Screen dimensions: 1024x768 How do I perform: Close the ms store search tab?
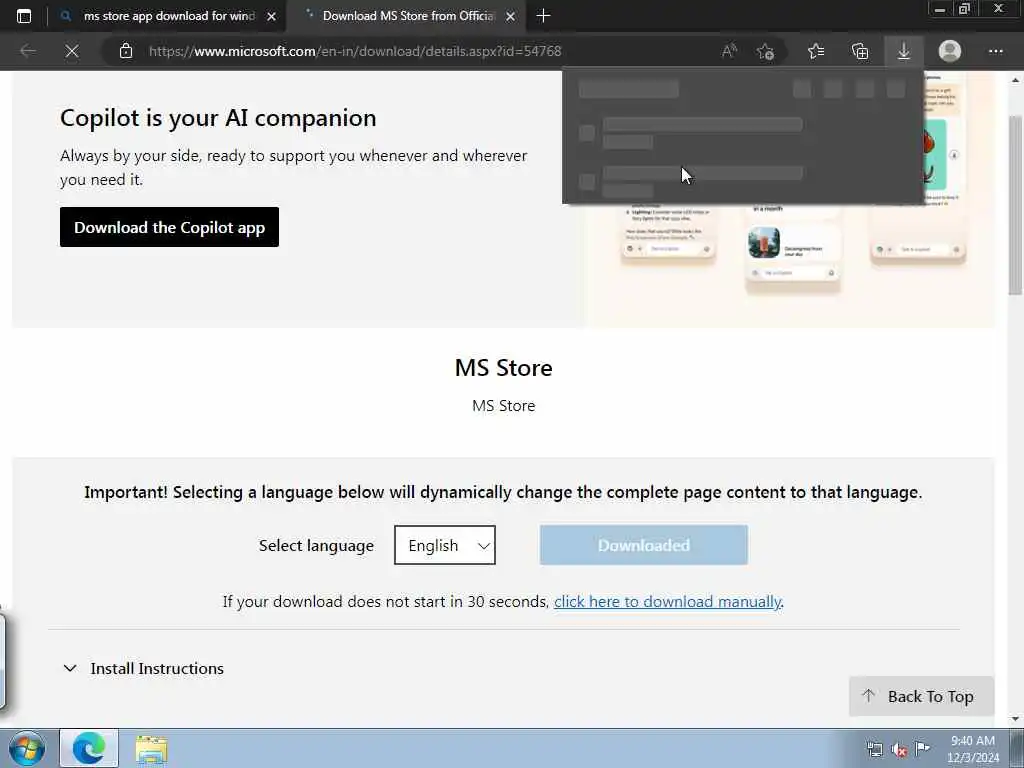coord(272,16)
